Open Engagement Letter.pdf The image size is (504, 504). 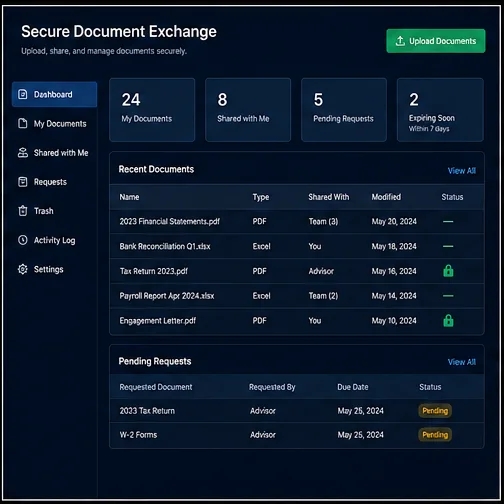(x=158, y=321)
